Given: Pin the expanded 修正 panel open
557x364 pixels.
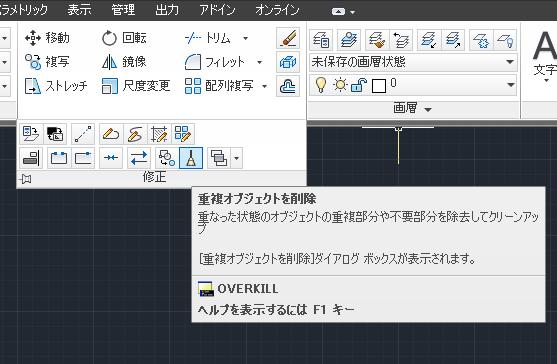Looking at the screenshot, I should (x=26, y=179).
